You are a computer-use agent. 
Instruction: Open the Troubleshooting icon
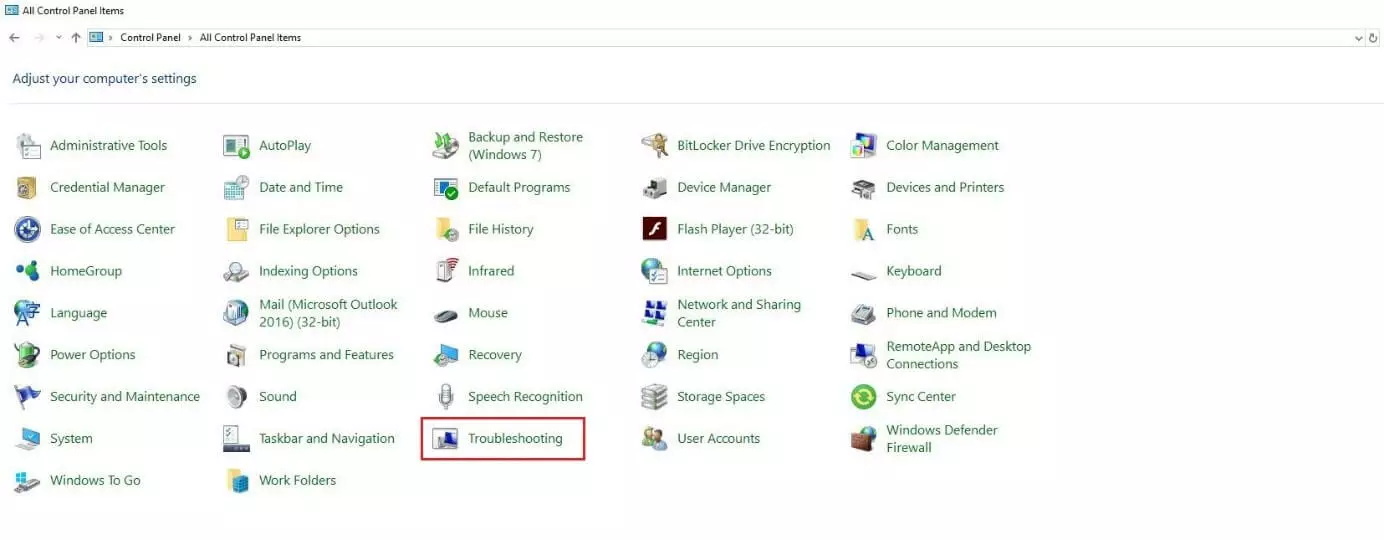click(446, 439)
